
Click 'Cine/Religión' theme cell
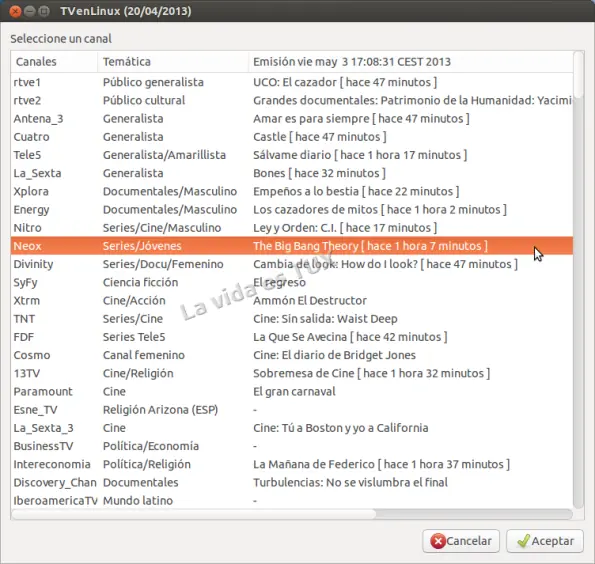[x=138, y=373]
